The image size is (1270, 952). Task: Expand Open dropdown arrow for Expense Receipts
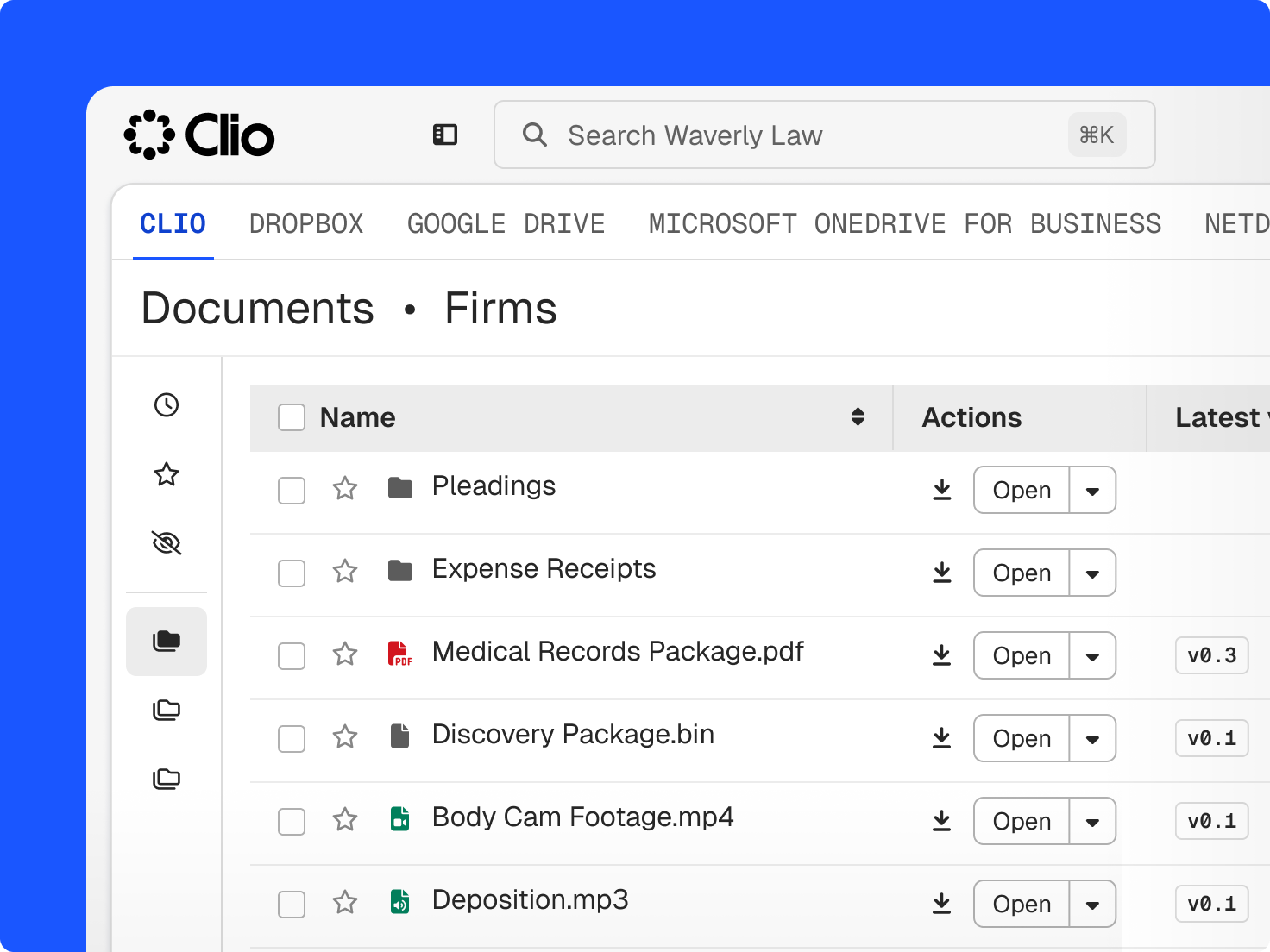click(1092, 573)
